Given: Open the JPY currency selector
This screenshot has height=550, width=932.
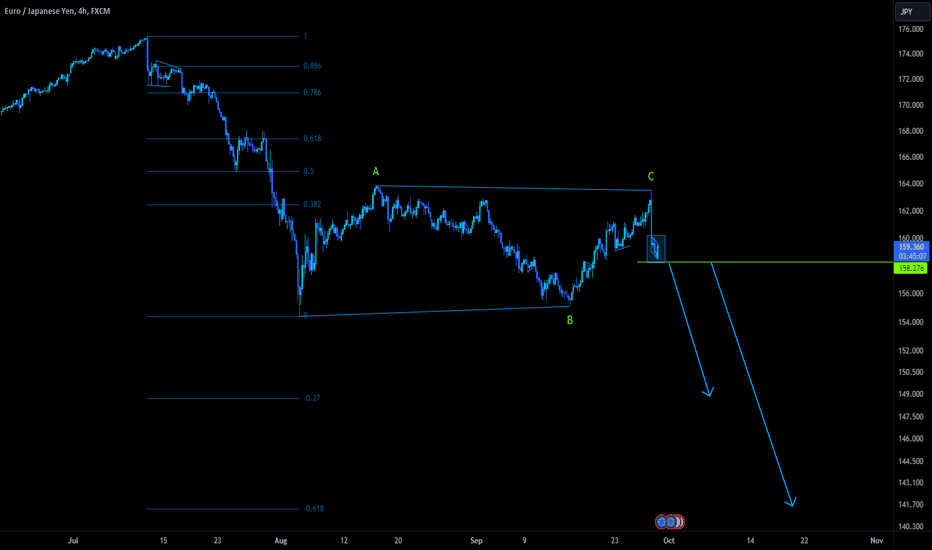Looking at the screenshot, I should pos(912,11).
